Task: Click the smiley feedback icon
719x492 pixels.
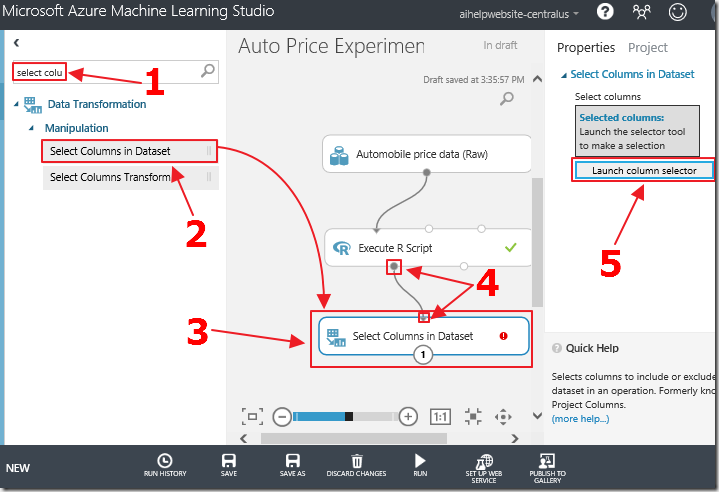Action: 677,11
